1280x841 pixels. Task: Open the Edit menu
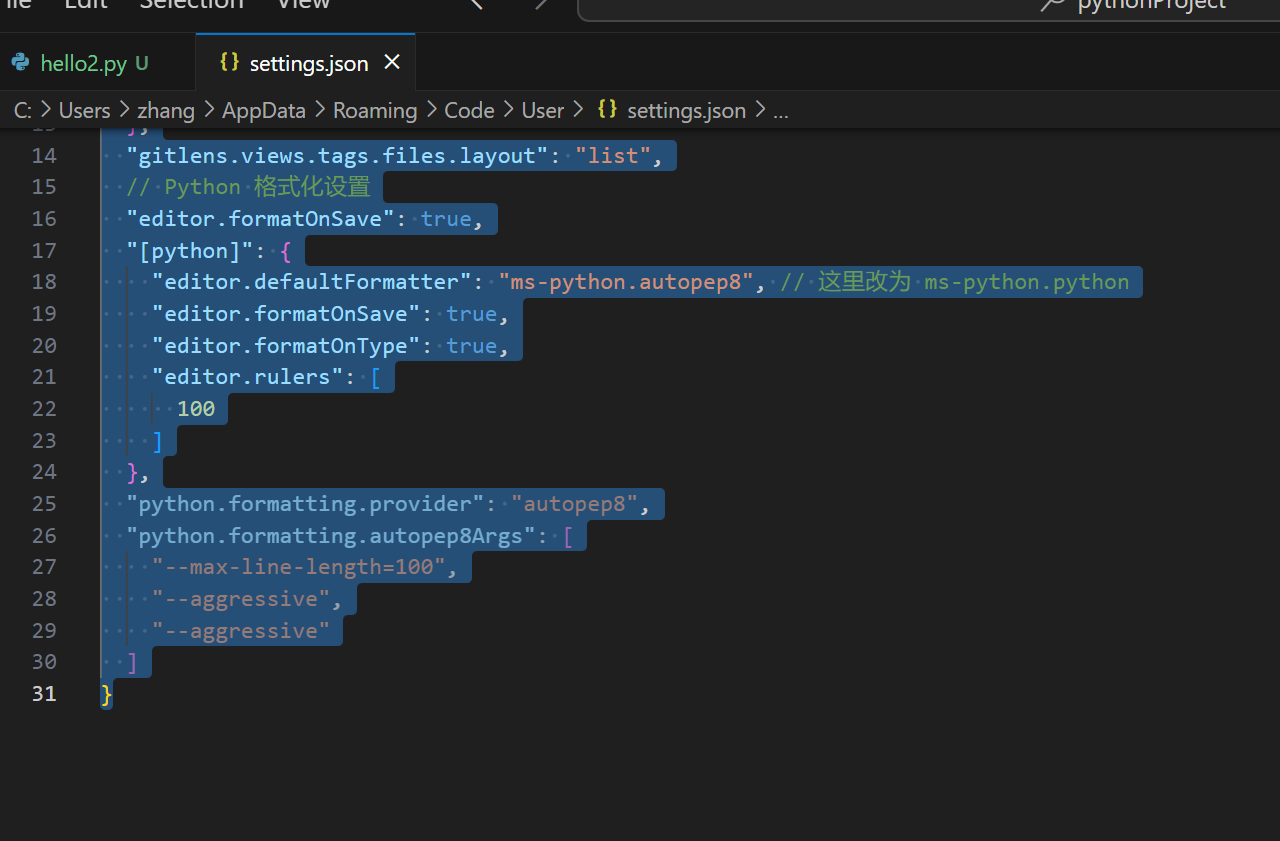[85, 5]
